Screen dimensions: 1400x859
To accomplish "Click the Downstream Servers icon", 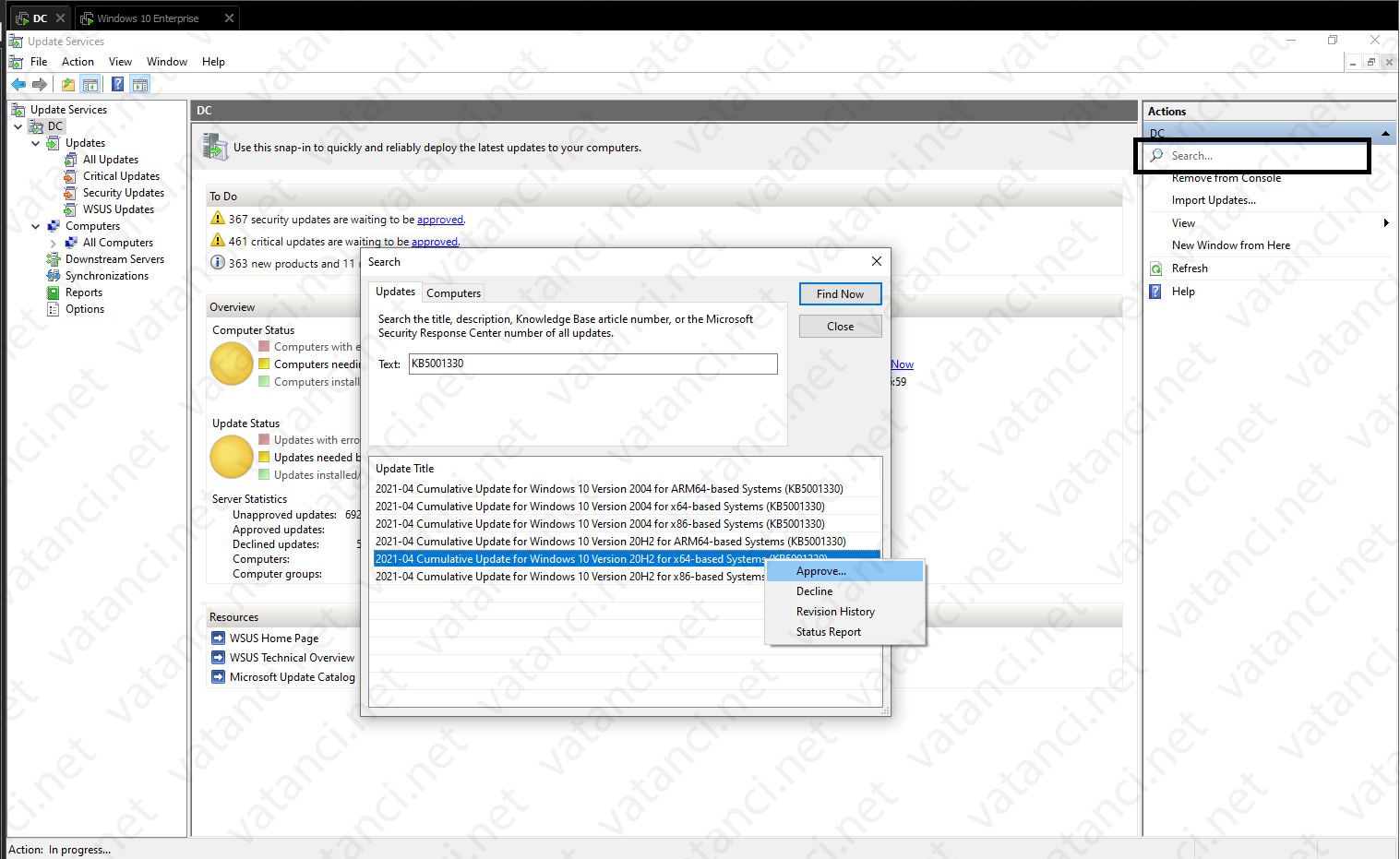I will pos(54,259).
